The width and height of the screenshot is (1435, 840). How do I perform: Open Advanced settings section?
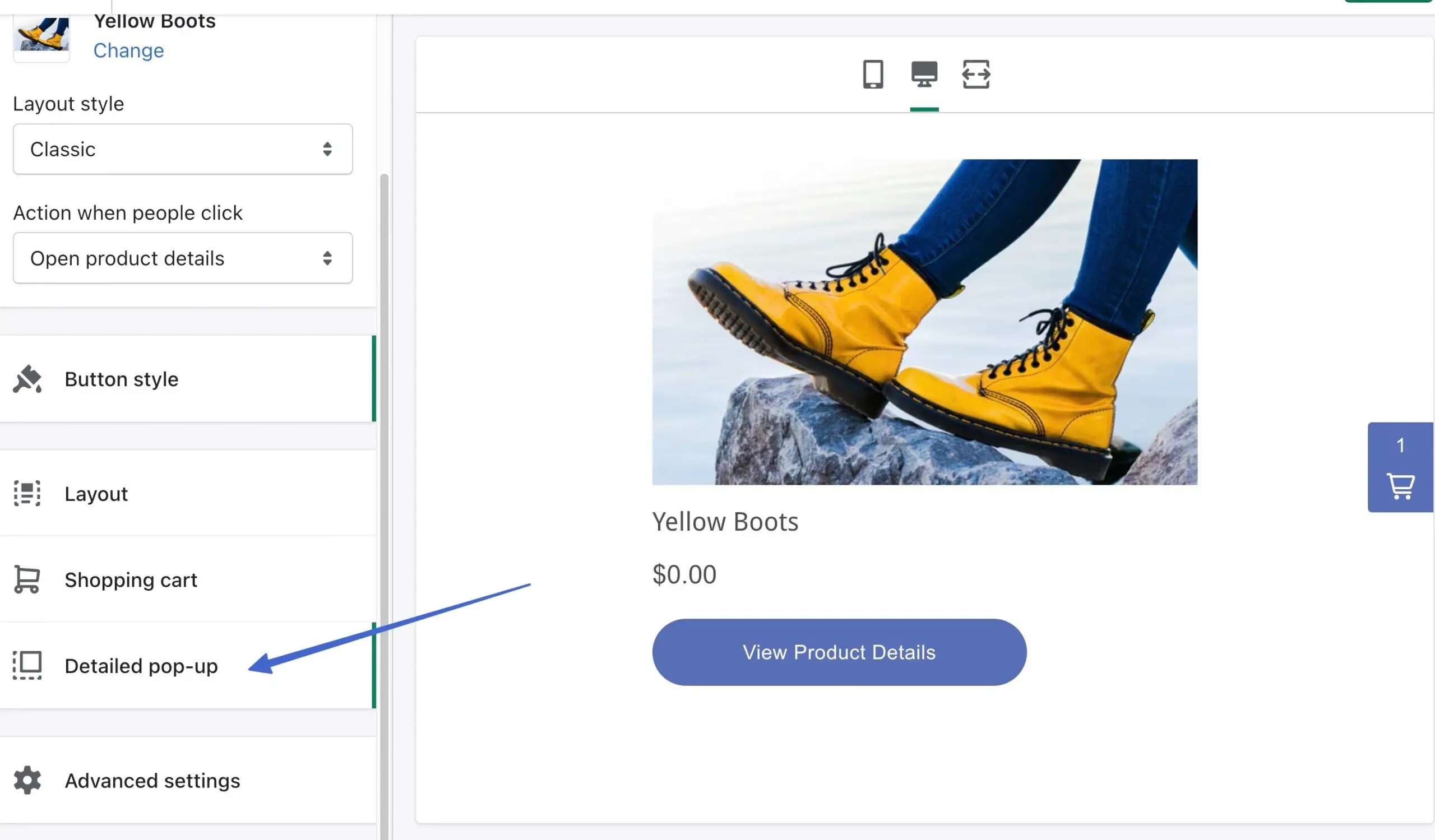[x=188, y=780]
